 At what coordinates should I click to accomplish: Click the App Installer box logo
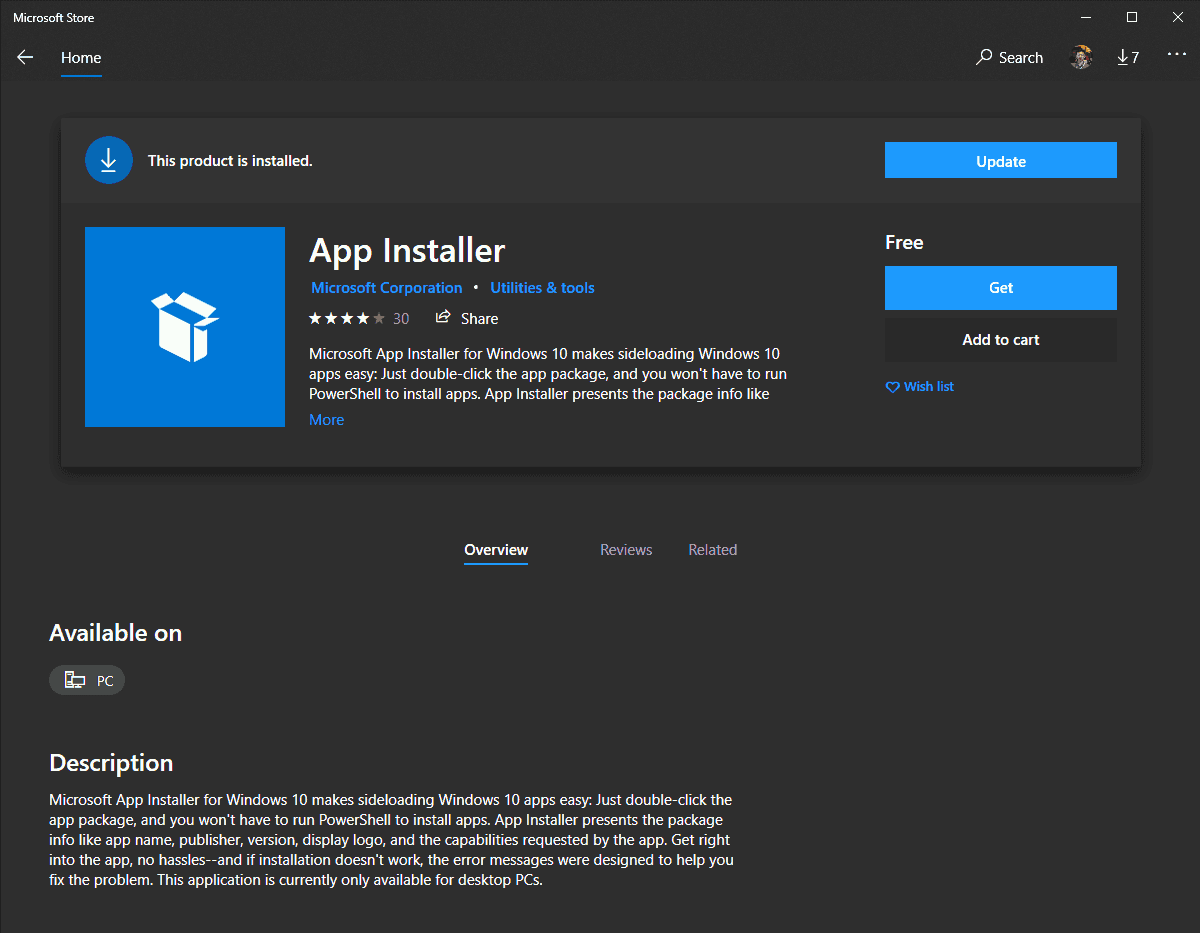185,327
